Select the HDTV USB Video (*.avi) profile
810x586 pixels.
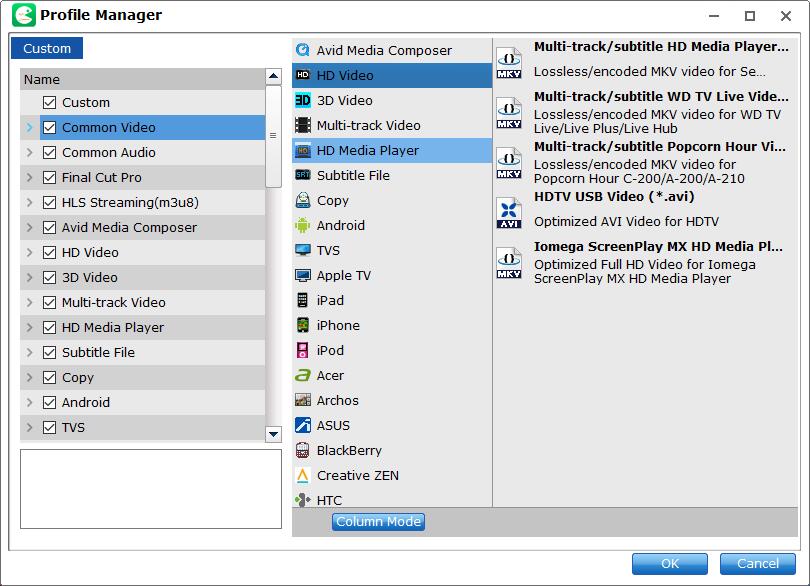click(645, 213)
